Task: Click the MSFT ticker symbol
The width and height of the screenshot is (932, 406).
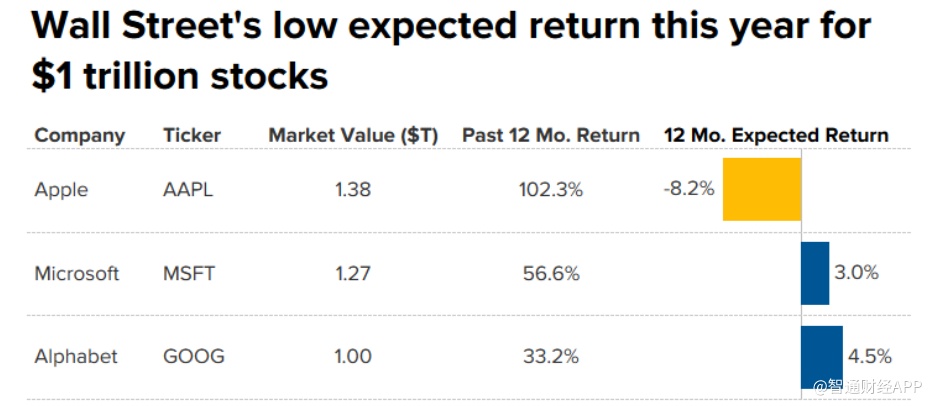Action: coord(189,273)
